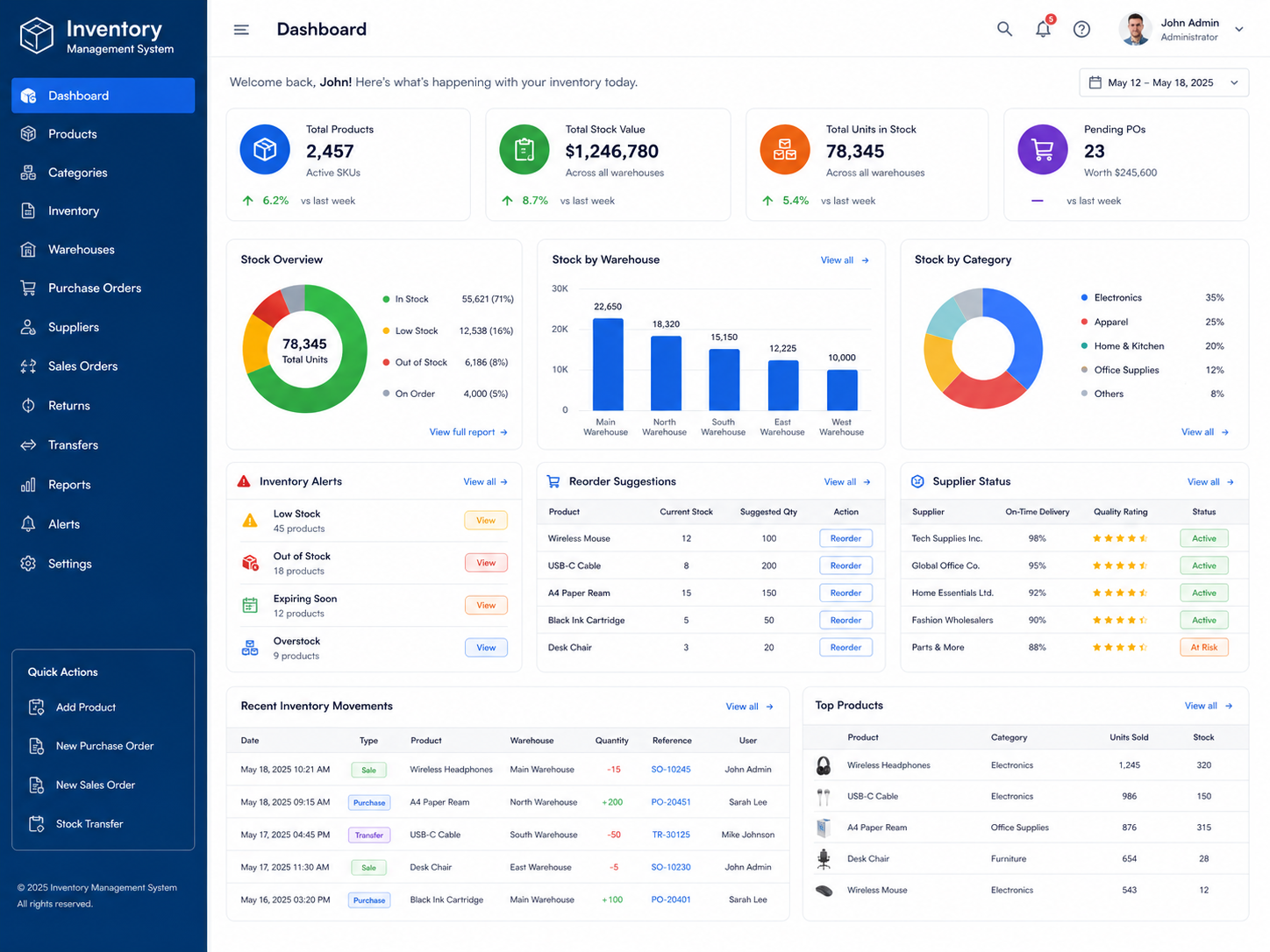Click Wireless Headphones thumbnail in Top Products
The height and width of the screenshot is (952, 1270).
click(824, 766)
